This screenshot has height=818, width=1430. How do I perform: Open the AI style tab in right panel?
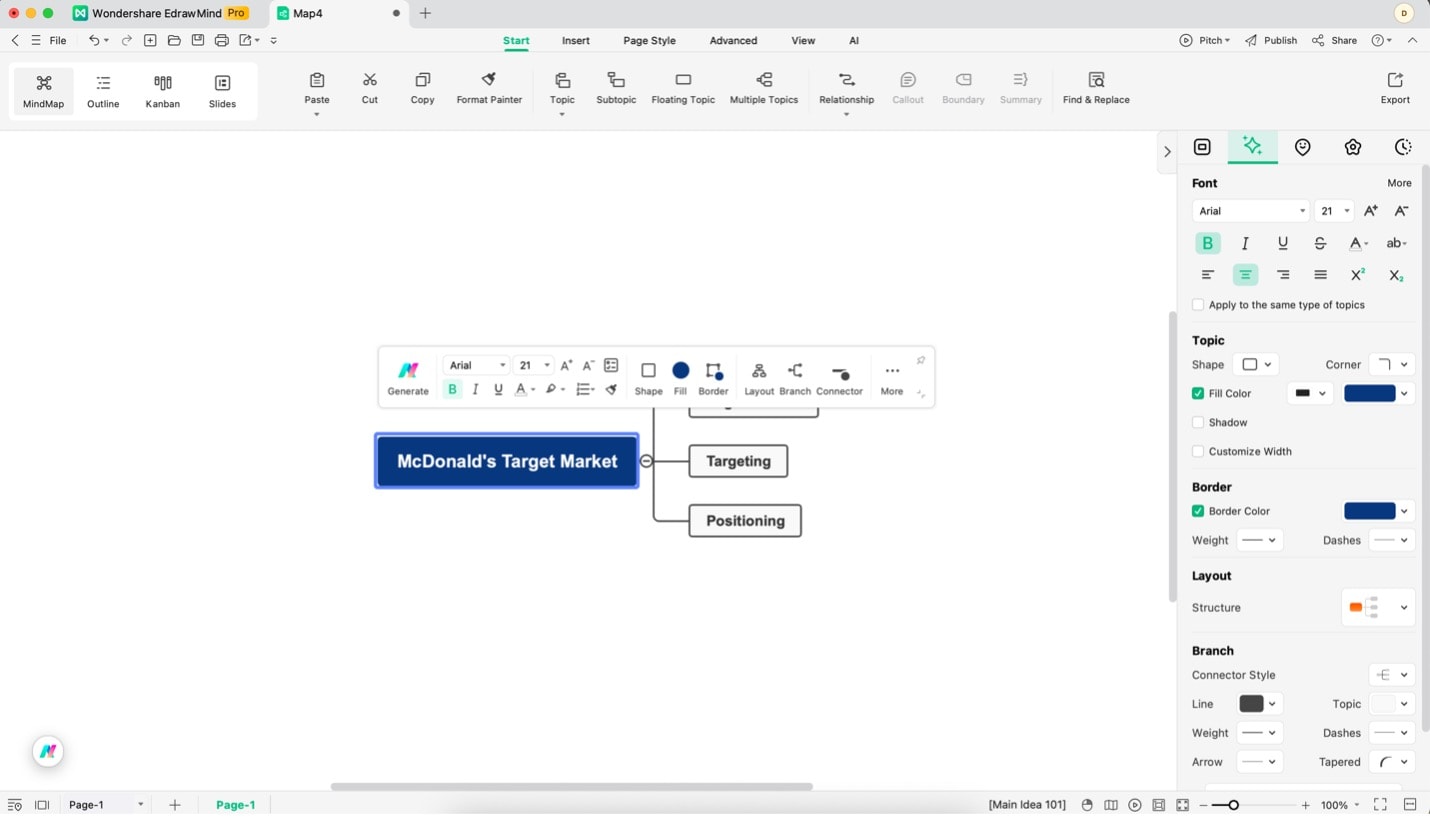(x=1252, y=146)
